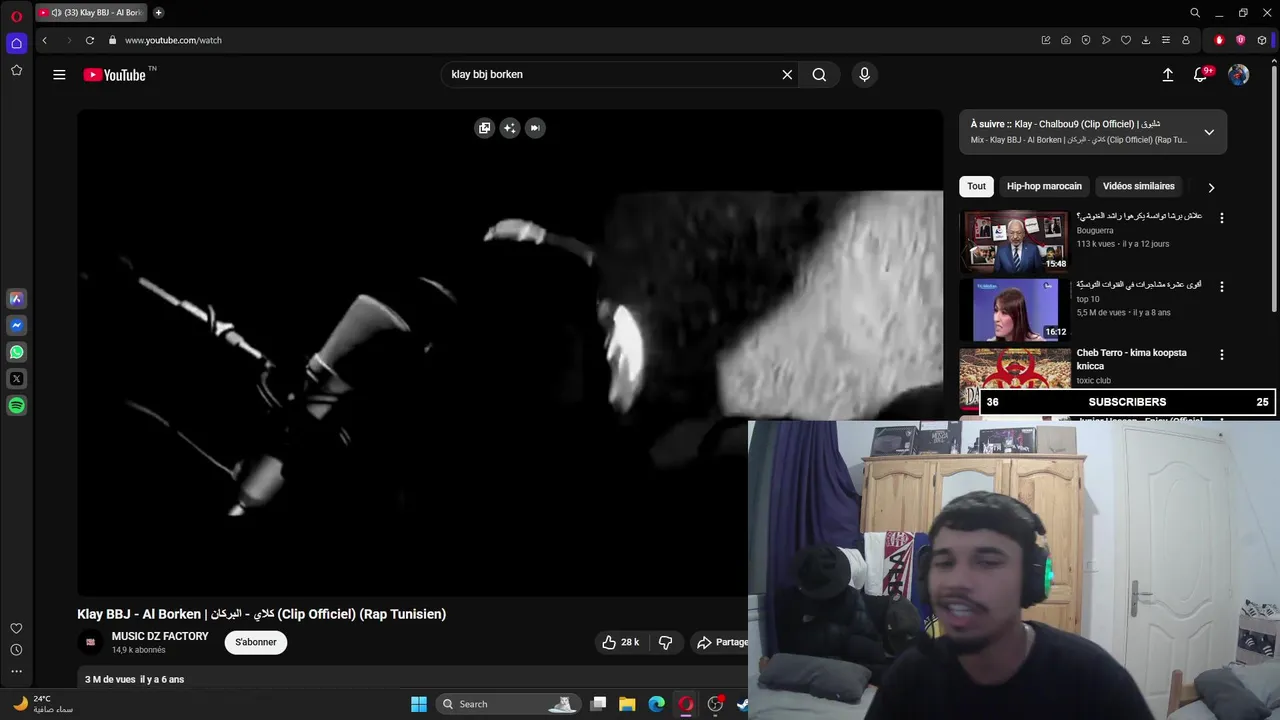Image resolution: width=1280 pixels, height=720 pixels.
Task: Click the Windows taskbar Search box
Action: 509,704
